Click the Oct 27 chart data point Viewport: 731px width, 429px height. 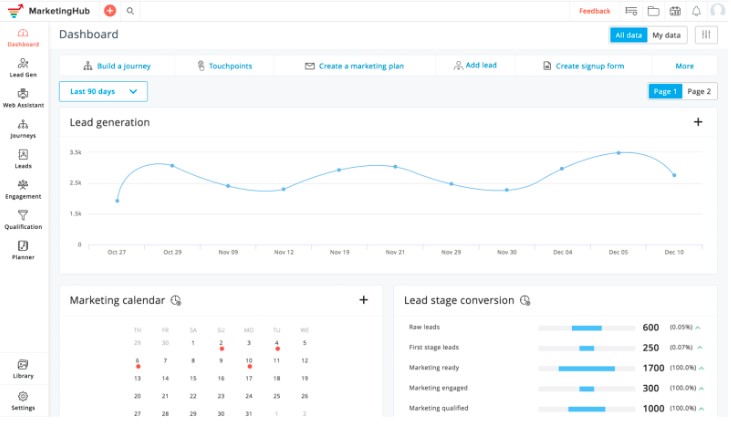[117, 201]
